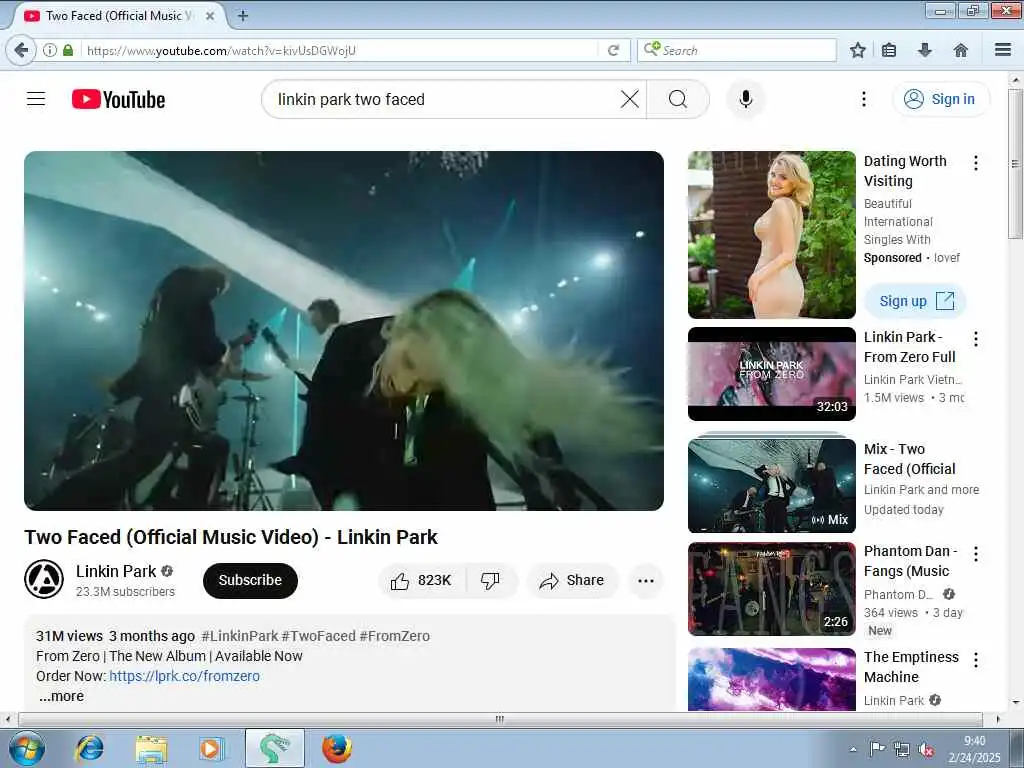Expand the description with ...more
This screenshot has height=768, width=1024.
pyautogui.click(x=61, y=696)
